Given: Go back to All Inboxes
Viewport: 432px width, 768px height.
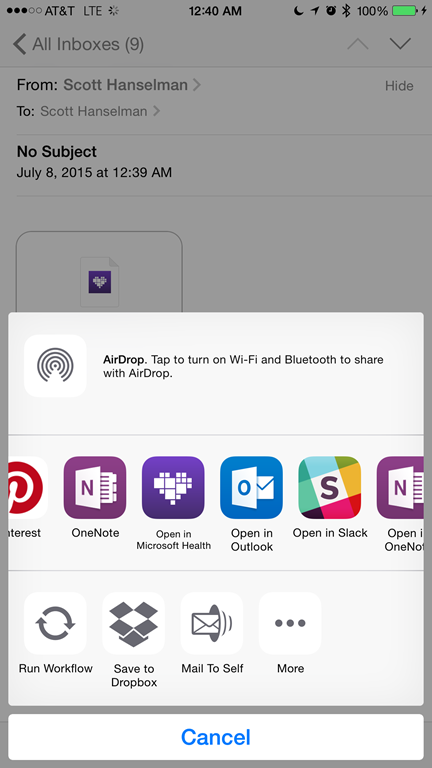Looking at the screenshot, I should [x=78, y=44].
